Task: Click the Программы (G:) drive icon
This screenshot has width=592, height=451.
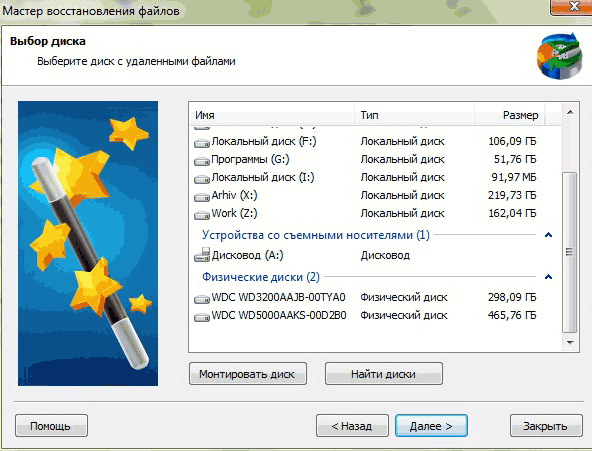Action: pos(202,161)
